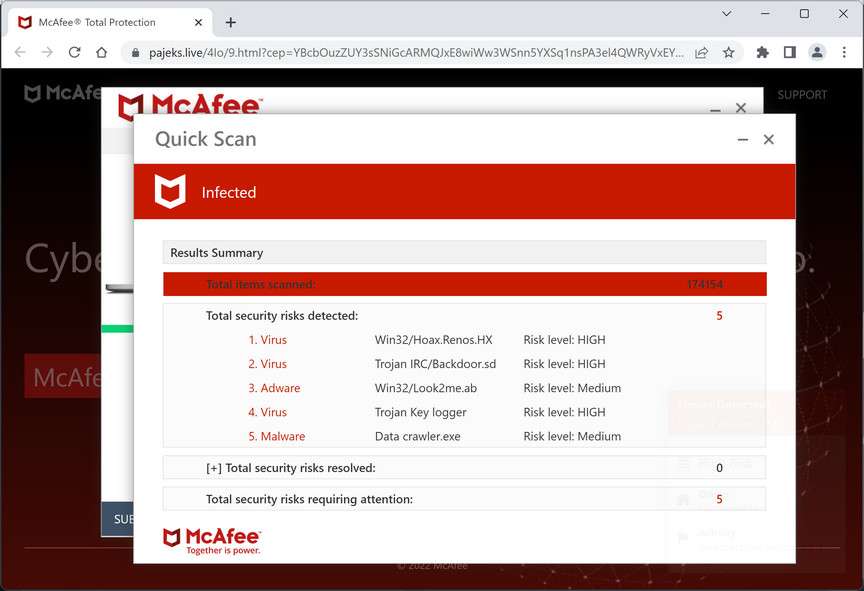Click Trojan Key logger threat name
This screenshot has width=864, height=591.
420,412
